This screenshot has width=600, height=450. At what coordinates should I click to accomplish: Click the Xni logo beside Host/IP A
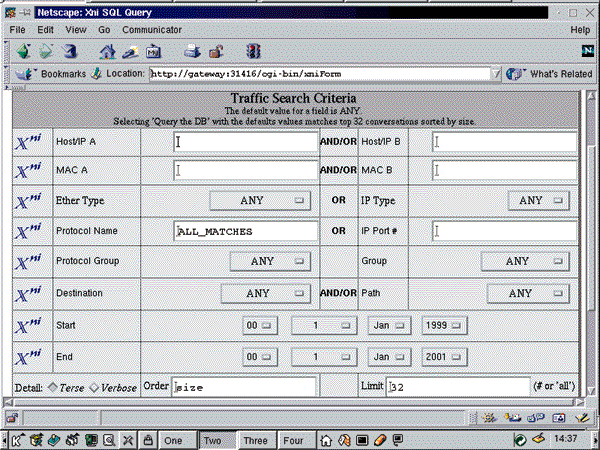28,143
